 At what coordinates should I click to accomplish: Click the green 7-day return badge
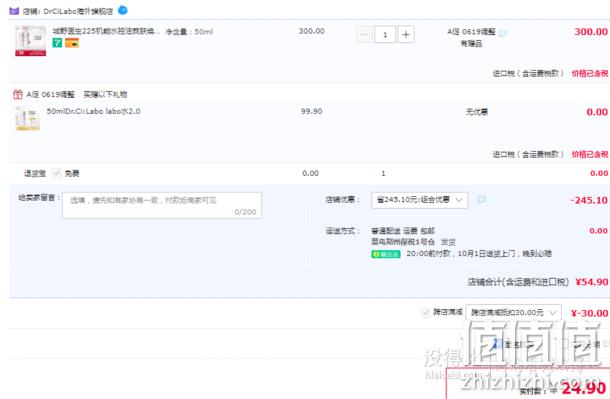57,43
